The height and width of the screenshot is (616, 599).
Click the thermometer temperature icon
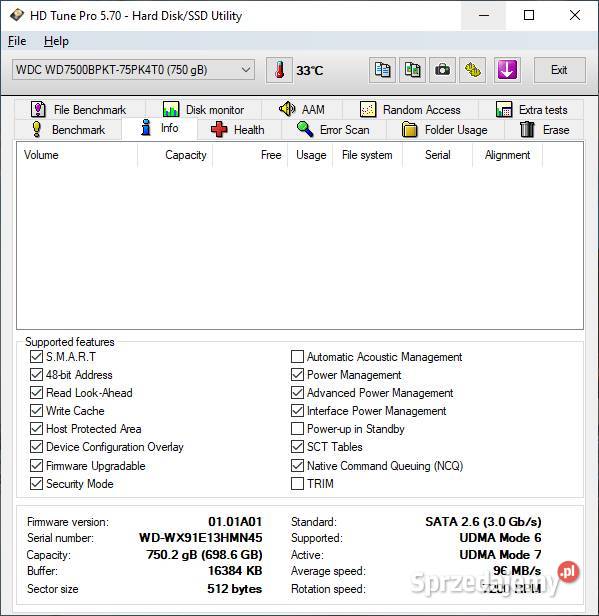279,70
